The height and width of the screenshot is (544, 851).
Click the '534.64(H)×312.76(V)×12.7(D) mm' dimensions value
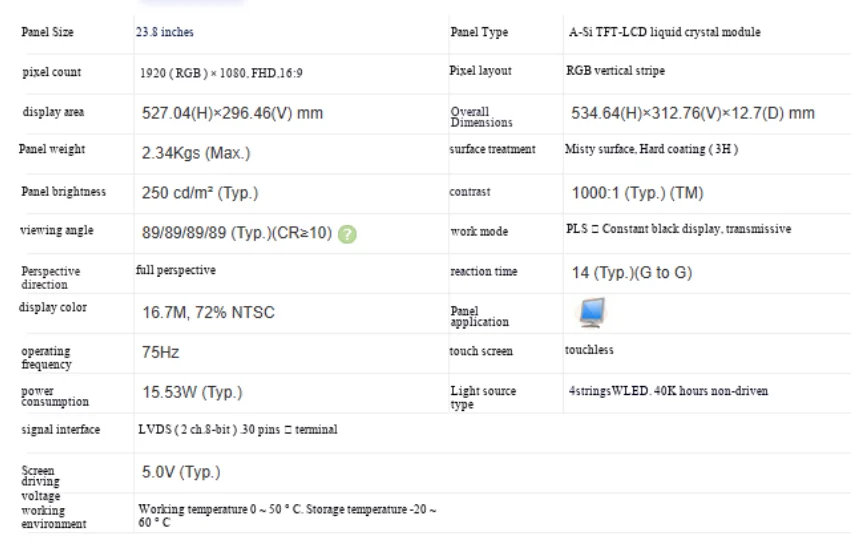693,113
